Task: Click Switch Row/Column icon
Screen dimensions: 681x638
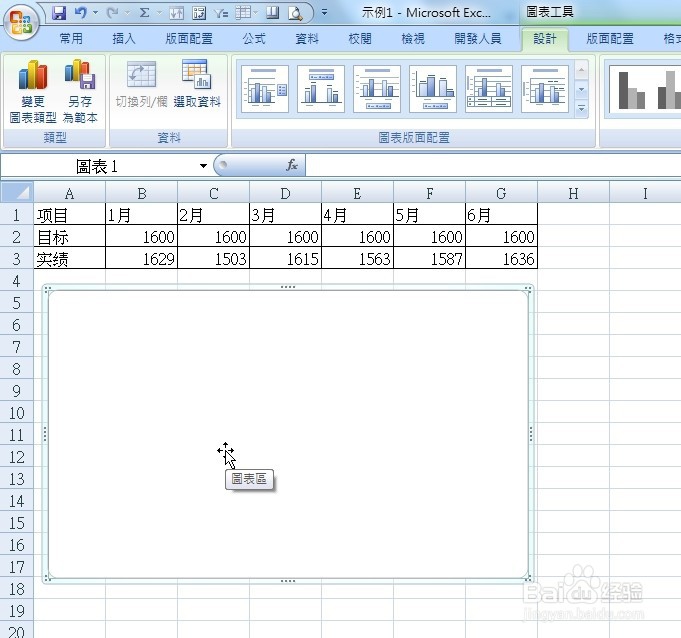Action: [142, 84]
